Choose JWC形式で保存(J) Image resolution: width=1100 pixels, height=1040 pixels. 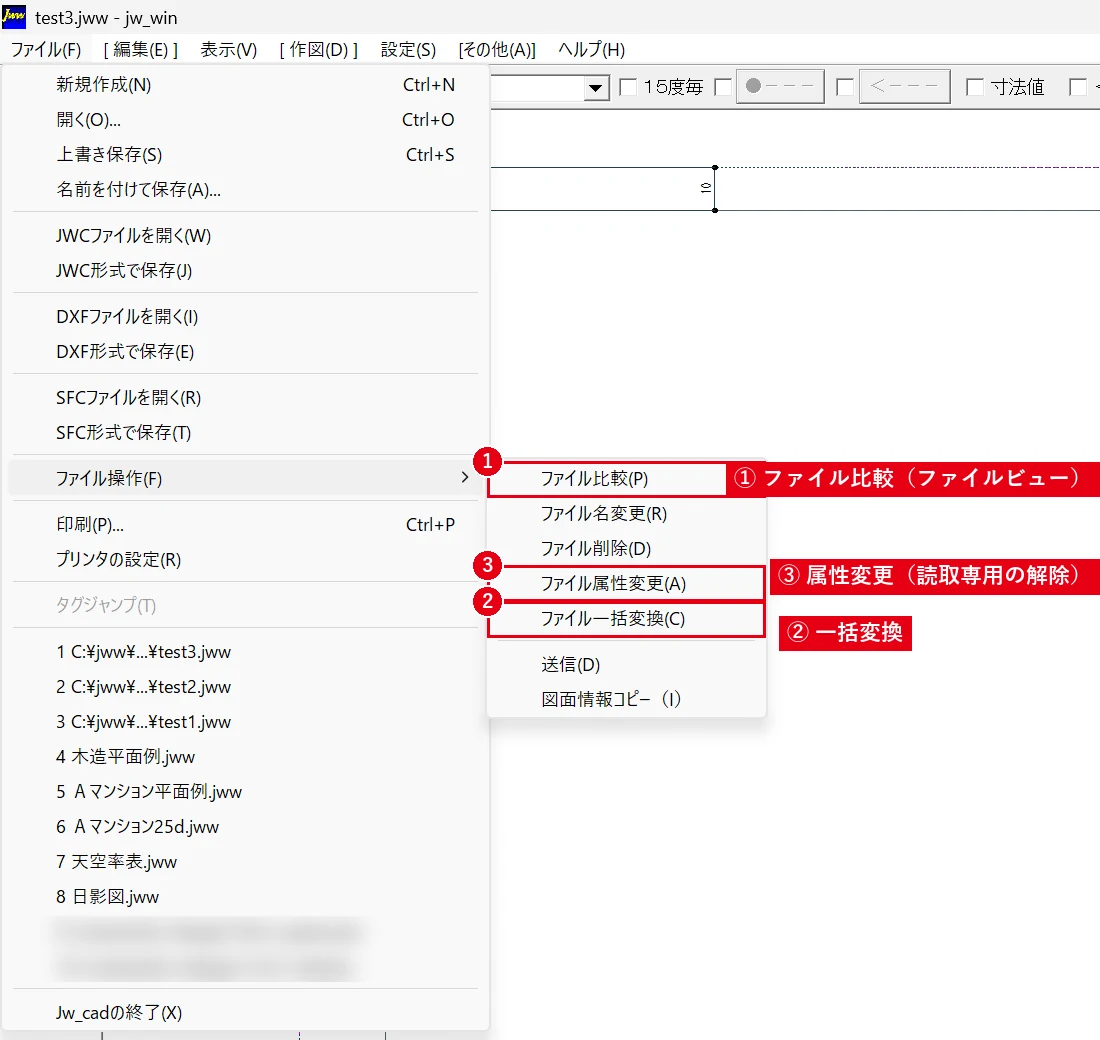[x=246, y=271]
